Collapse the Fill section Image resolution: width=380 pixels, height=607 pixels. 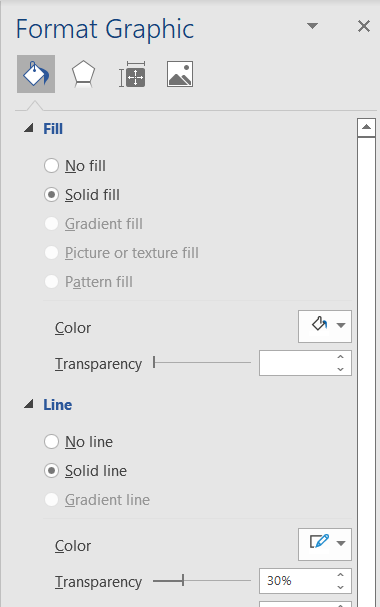tap(29, 128)
